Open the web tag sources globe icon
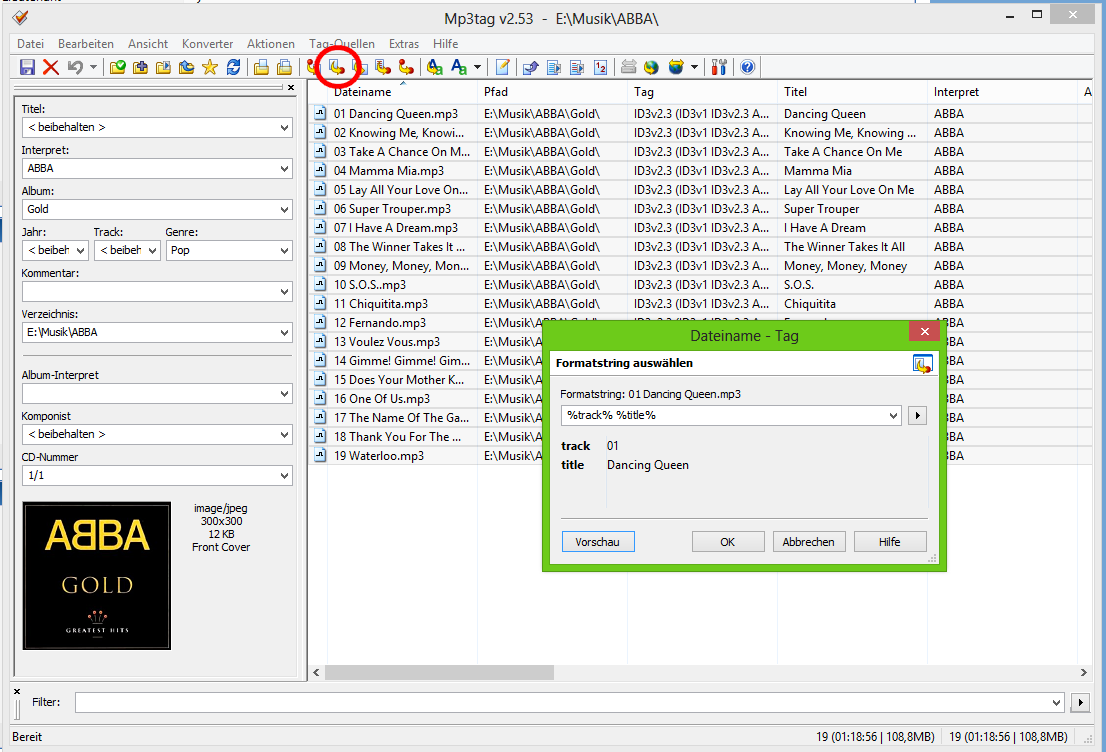Image resolution: width=1106 pixels, height=752 pixels. 652,67
